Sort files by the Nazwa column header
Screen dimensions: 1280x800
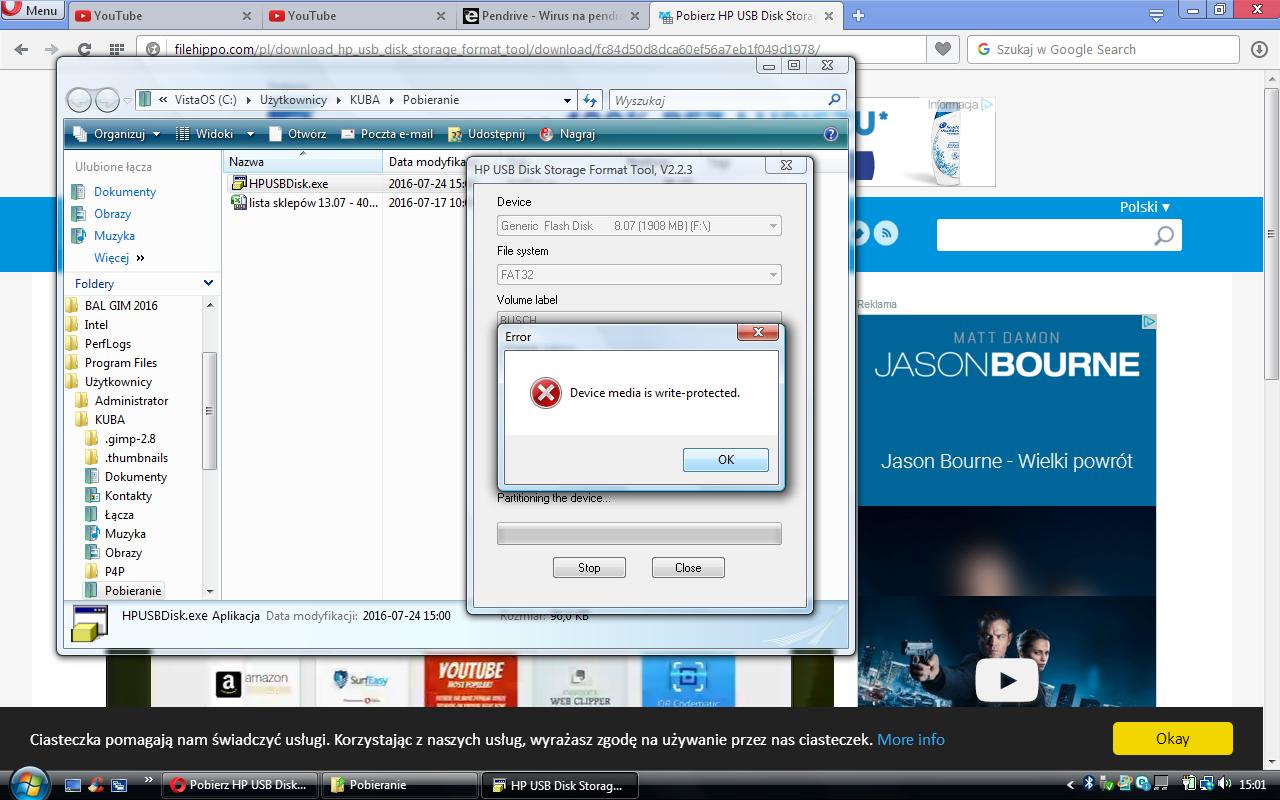point(303,162)
